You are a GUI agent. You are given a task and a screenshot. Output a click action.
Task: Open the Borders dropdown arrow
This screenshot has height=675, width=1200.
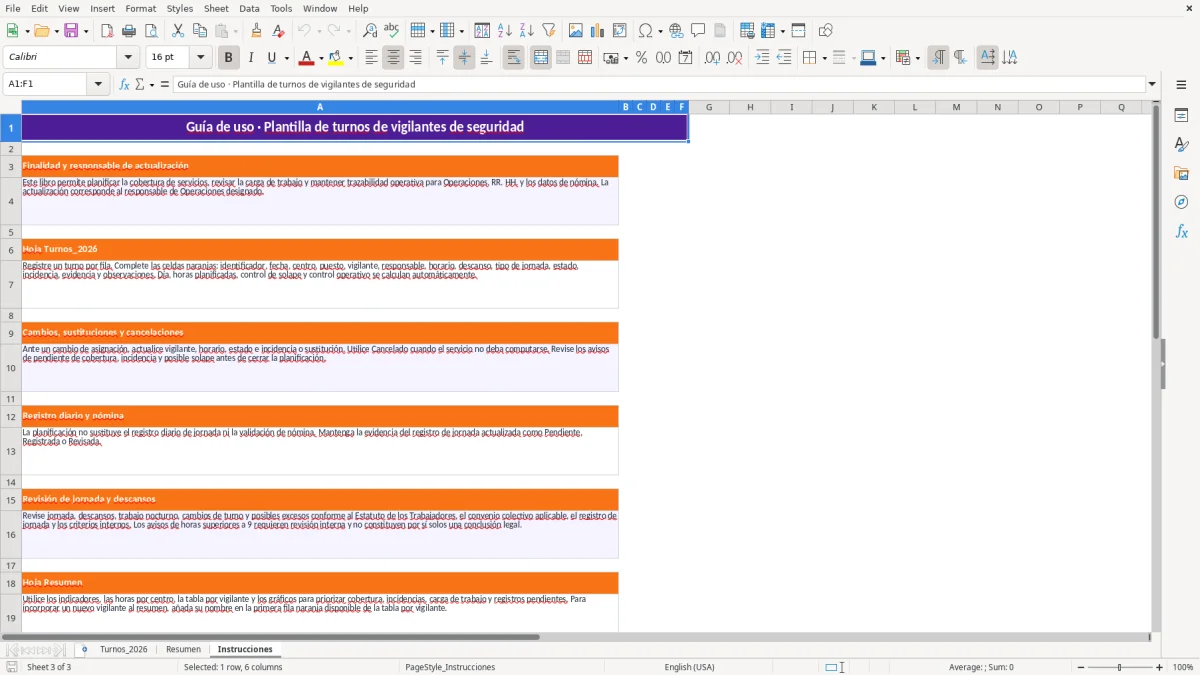point(824,58)
